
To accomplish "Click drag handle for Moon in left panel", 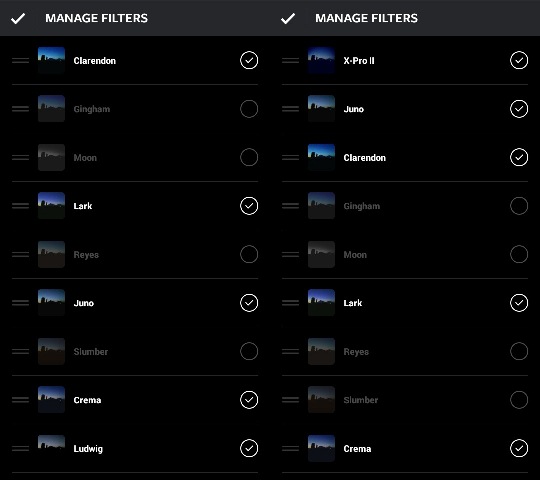I will [x=20, y=158].
